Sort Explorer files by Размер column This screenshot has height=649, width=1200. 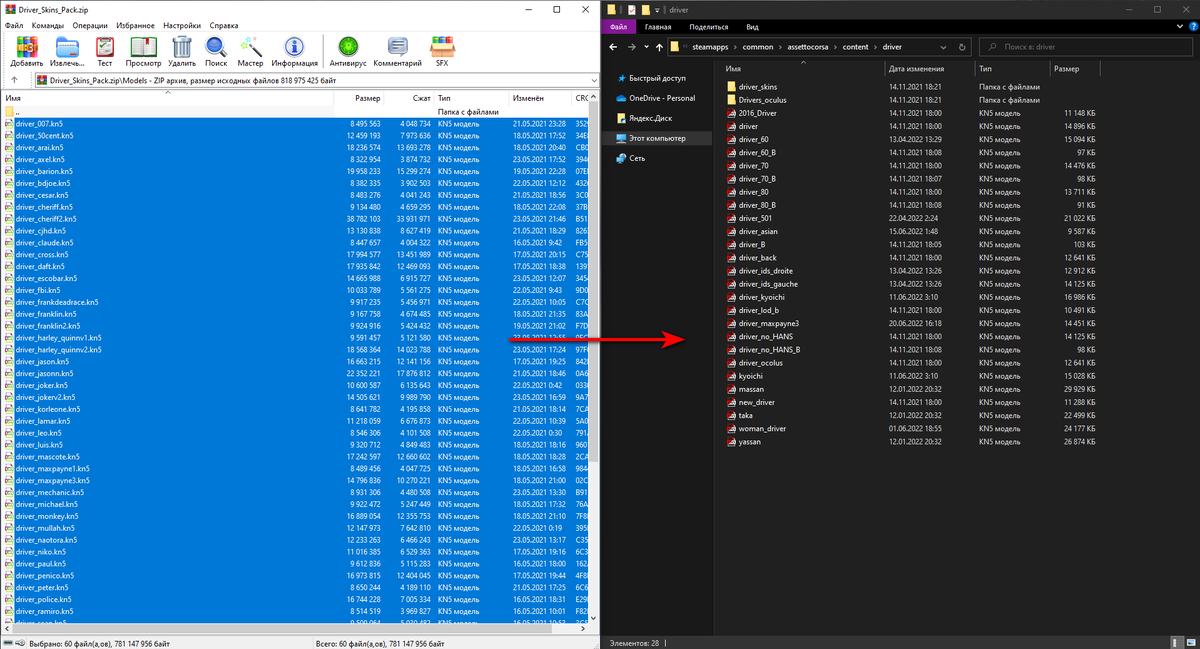(x=1076, y=69)
